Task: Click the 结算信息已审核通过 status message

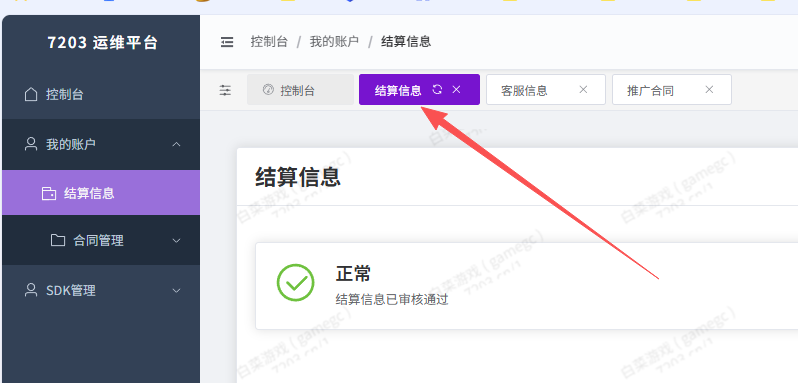Action: pos(392,299)
